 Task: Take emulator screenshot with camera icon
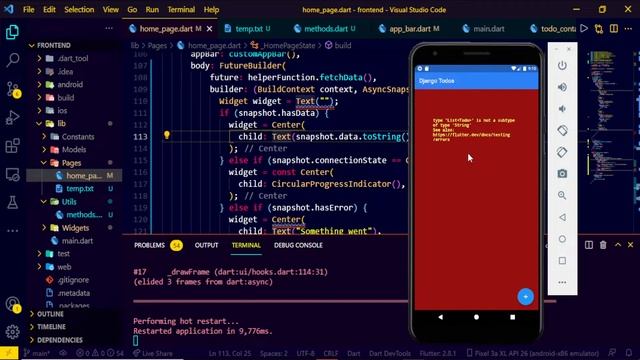tap(562, 174)
